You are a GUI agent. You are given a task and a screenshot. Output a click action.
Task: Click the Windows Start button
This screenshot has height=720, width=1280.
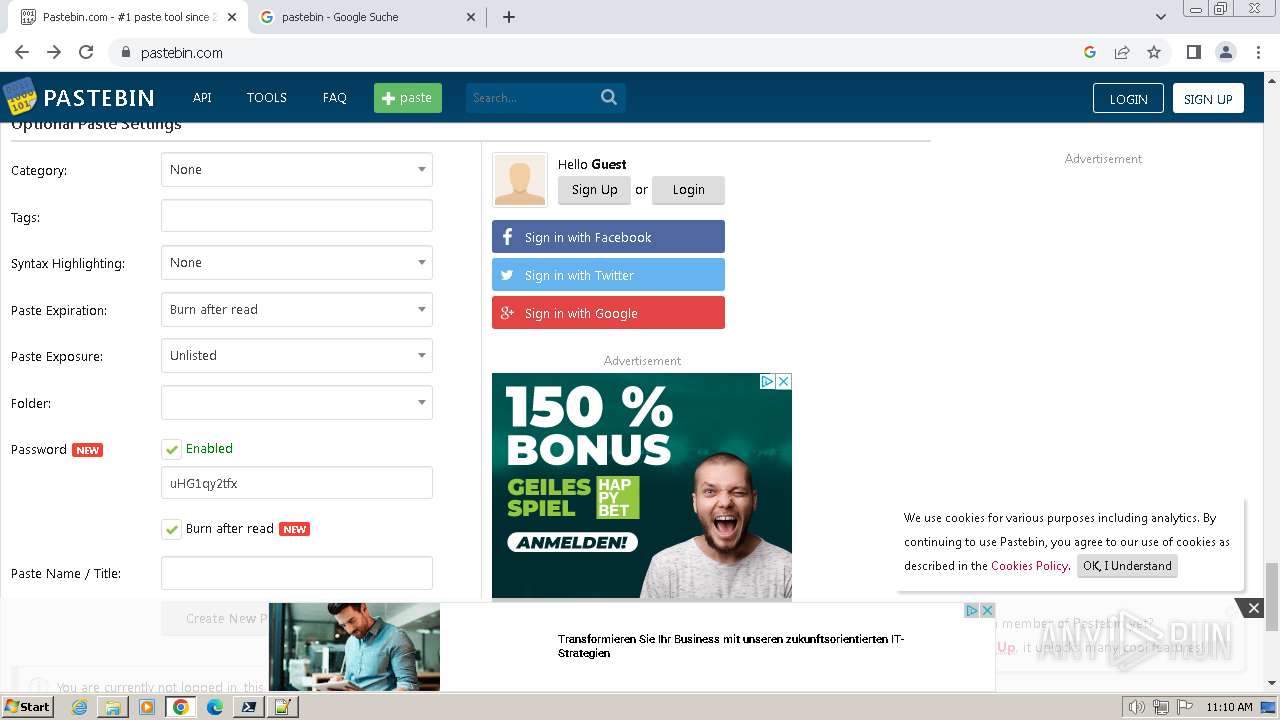point(27,706)
